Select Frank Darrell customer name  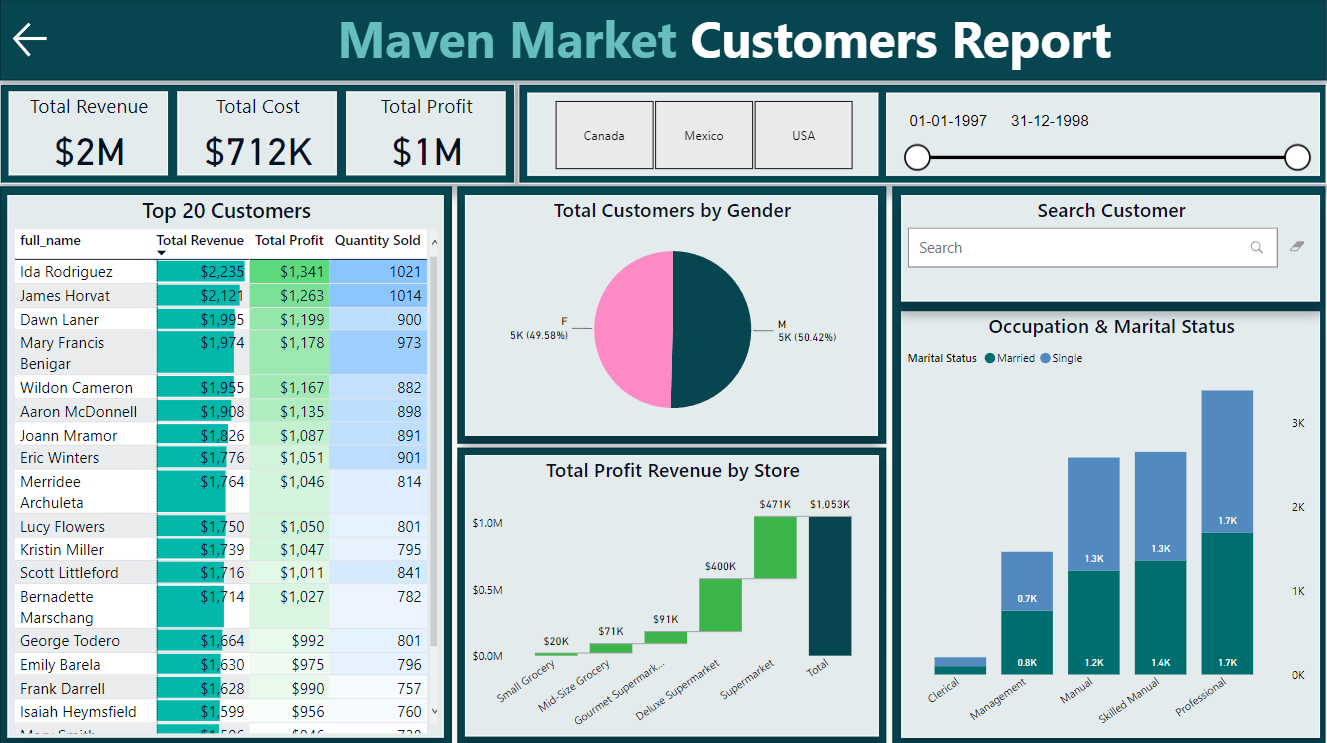(62, 689)
